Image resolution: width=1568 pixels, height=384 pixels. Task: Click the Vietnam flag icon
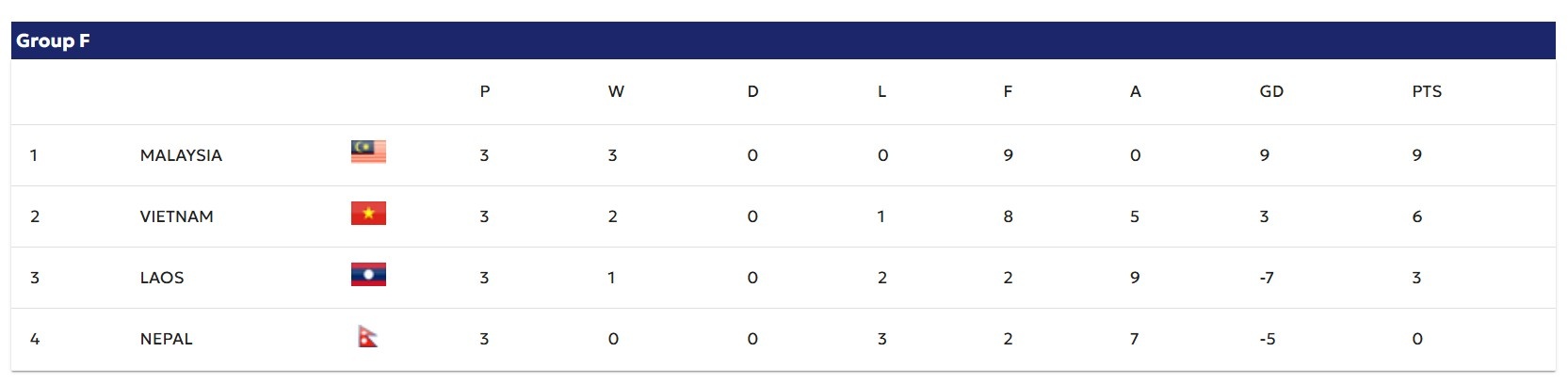[x=368, y=214]
